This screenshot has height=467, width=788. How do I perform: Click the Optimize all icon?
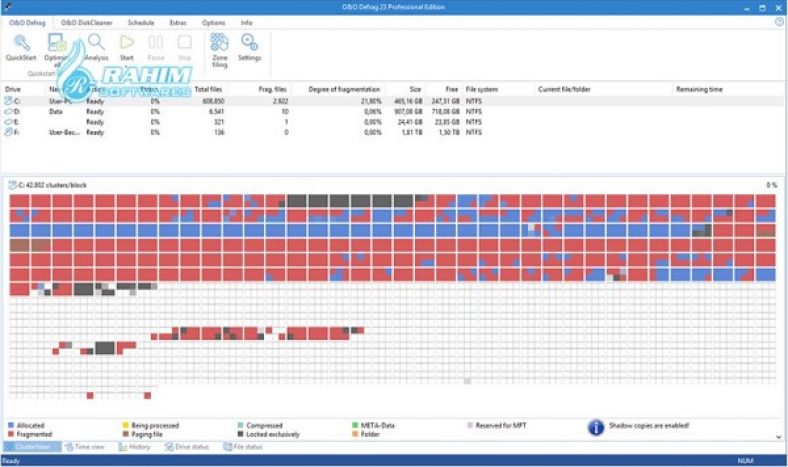[x=56, y=43]
